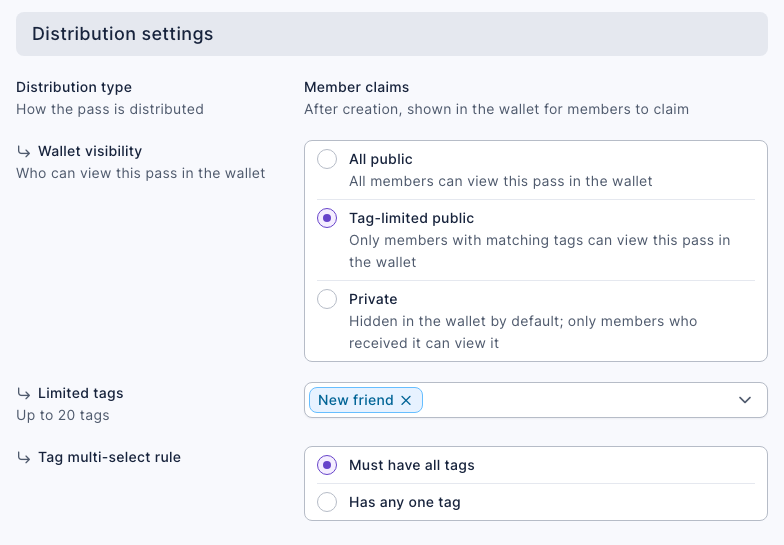Image resolution: width=784 pixels, height=545 pixels.
Task: Click the New friend tag chip
Action: pos(366,400)
